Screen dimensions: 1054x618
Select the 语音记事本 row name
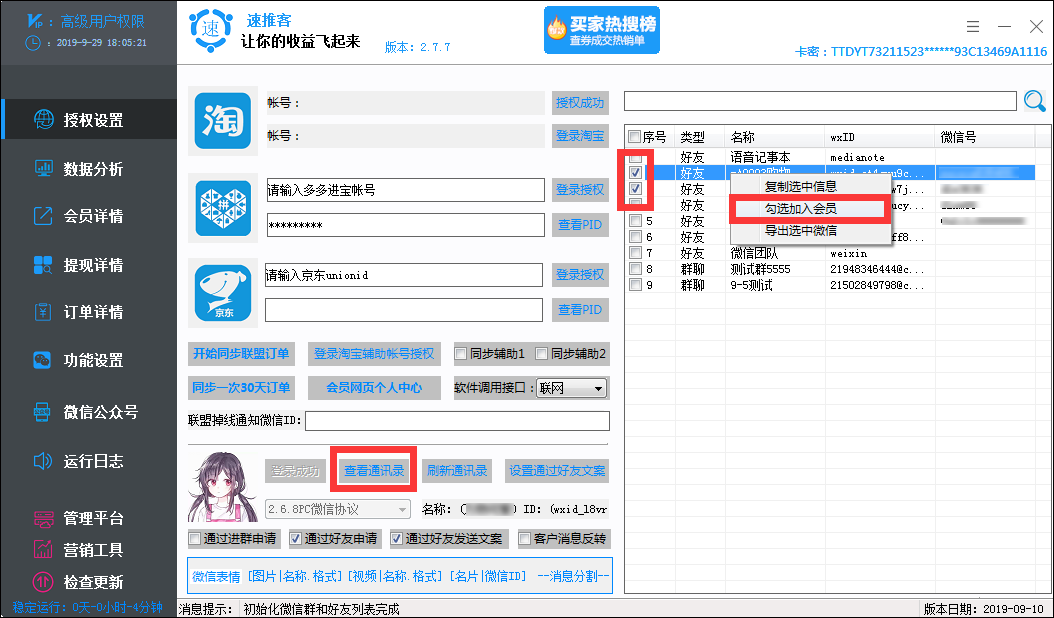(760, 157)
